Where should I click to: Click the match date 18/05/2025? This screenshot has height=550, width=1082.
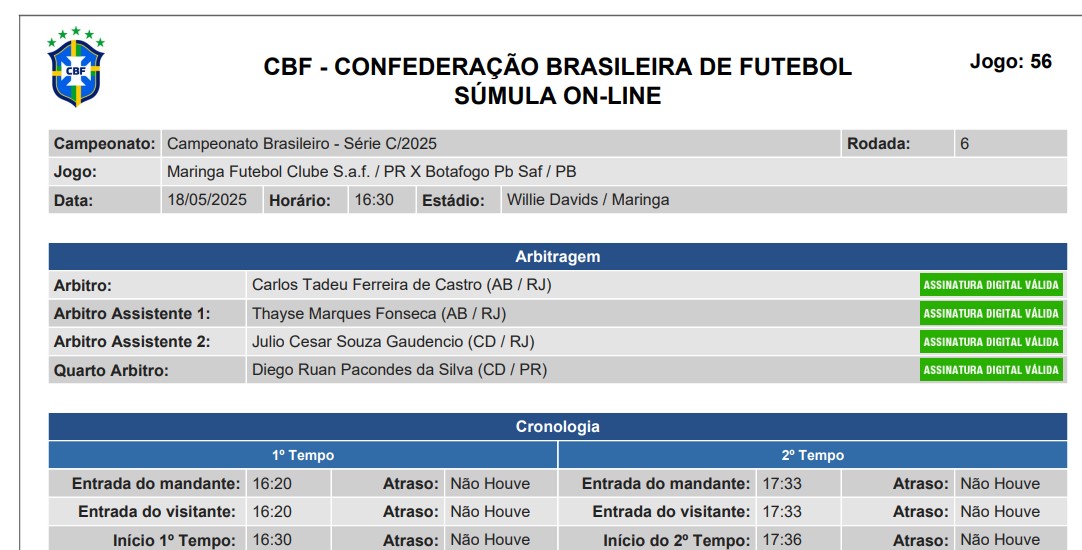(207, 200)
